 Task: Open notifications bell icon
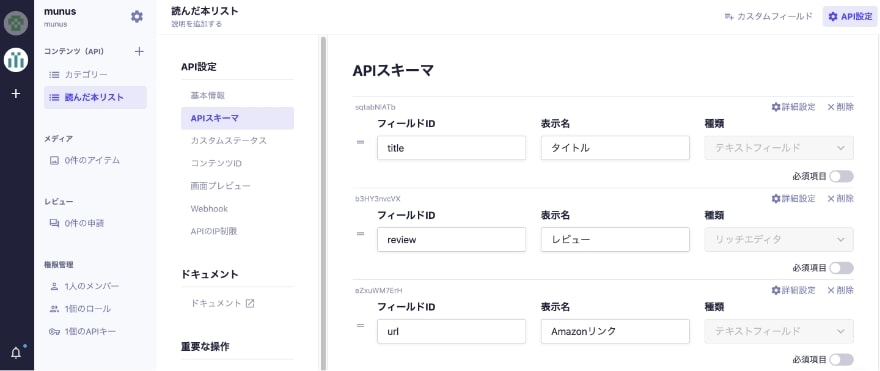point(16,353)
